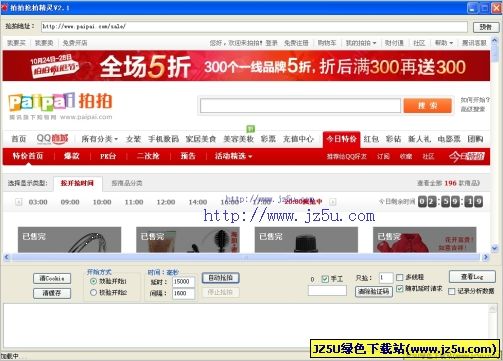Click the 抢拍地址 URL input field
Viewport: 503px width, 361px height.
(x=254, y=27)
